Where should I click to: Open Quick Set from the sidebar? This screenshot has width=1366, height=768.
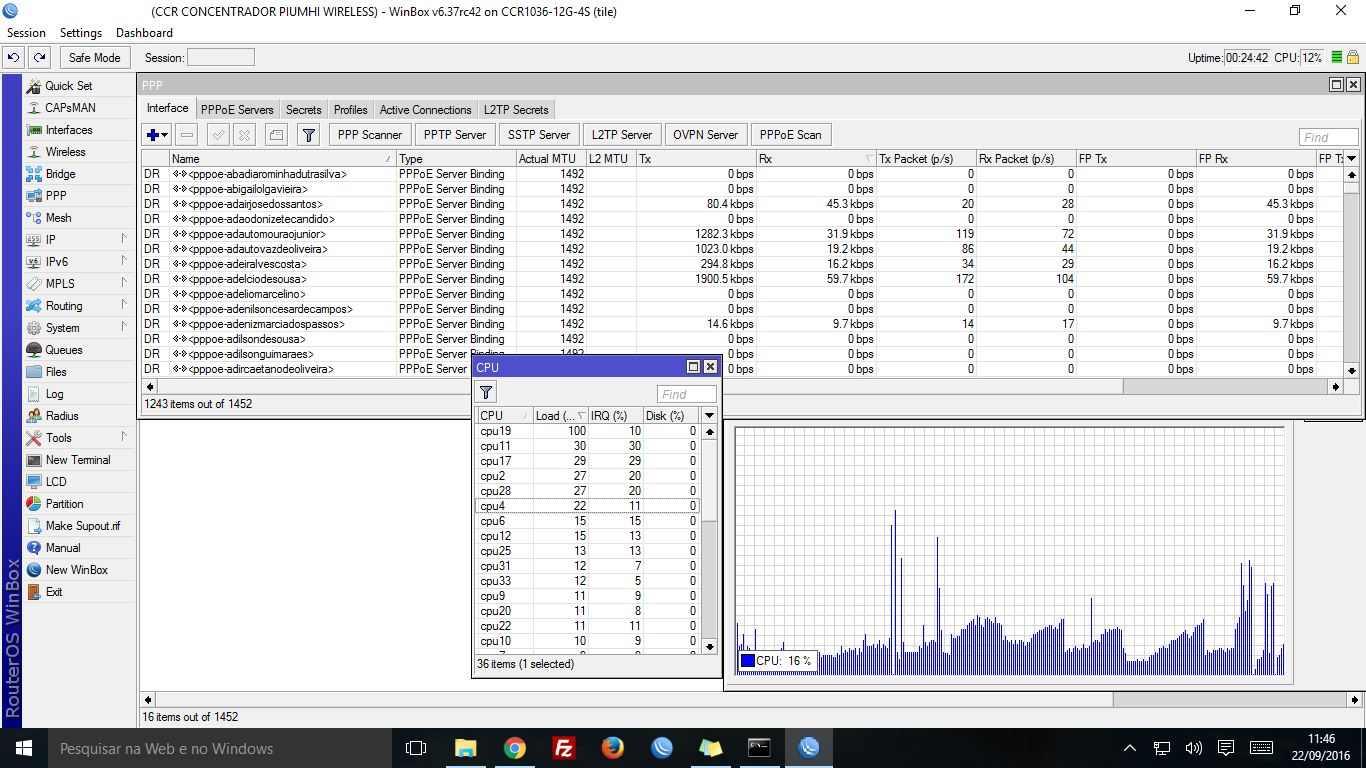[68, 86]
